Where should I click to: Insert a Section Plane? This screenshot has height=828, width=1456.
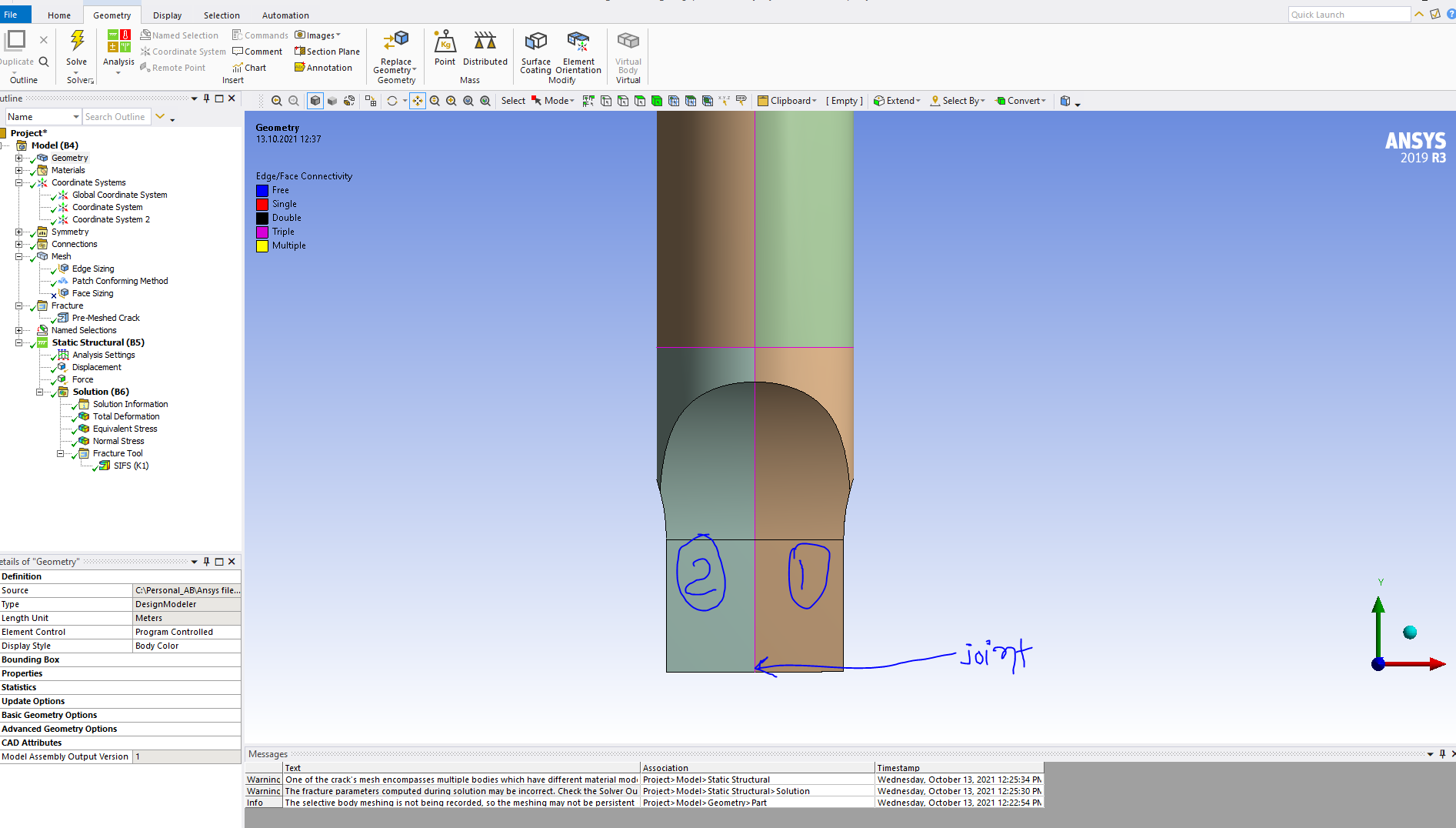(x=327, y=52)
